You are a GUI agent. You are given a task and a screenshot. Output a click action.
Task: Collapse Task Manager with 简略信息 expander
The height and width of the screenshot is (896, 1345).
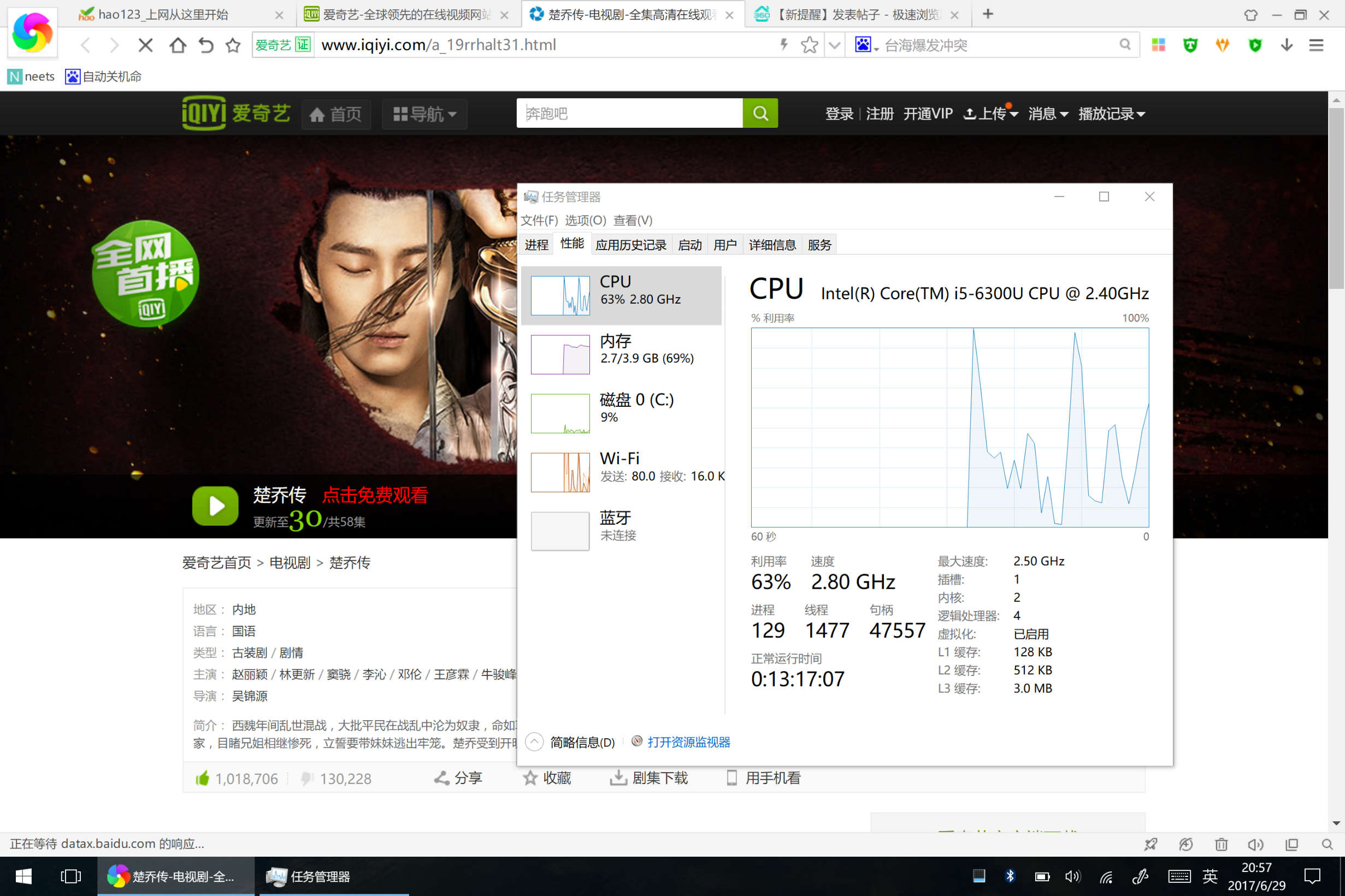(x=533, y=741)
